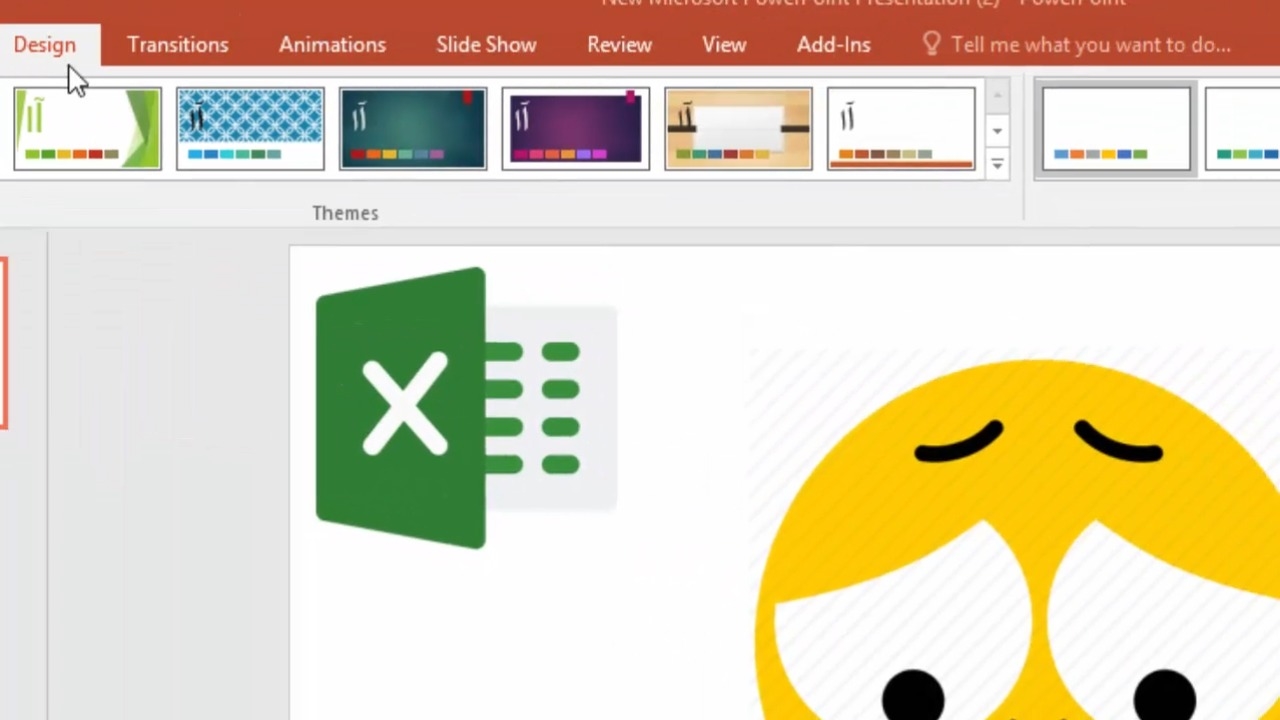The width and height of the screenshot is (1280, 720).
Task: Choose the first white variant thumbnail
Action: tap(1116, 128)
